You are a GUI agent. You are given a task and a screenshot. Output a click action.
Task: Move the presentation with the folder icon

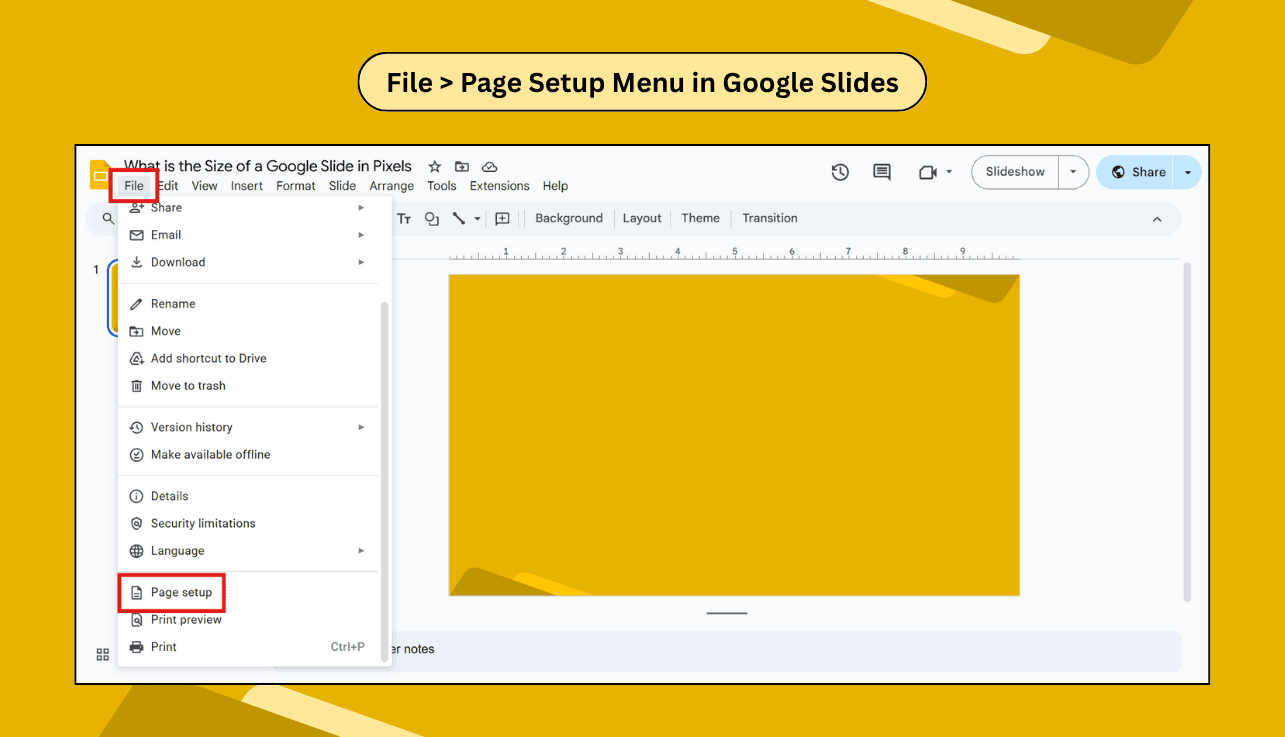[461, 166]
